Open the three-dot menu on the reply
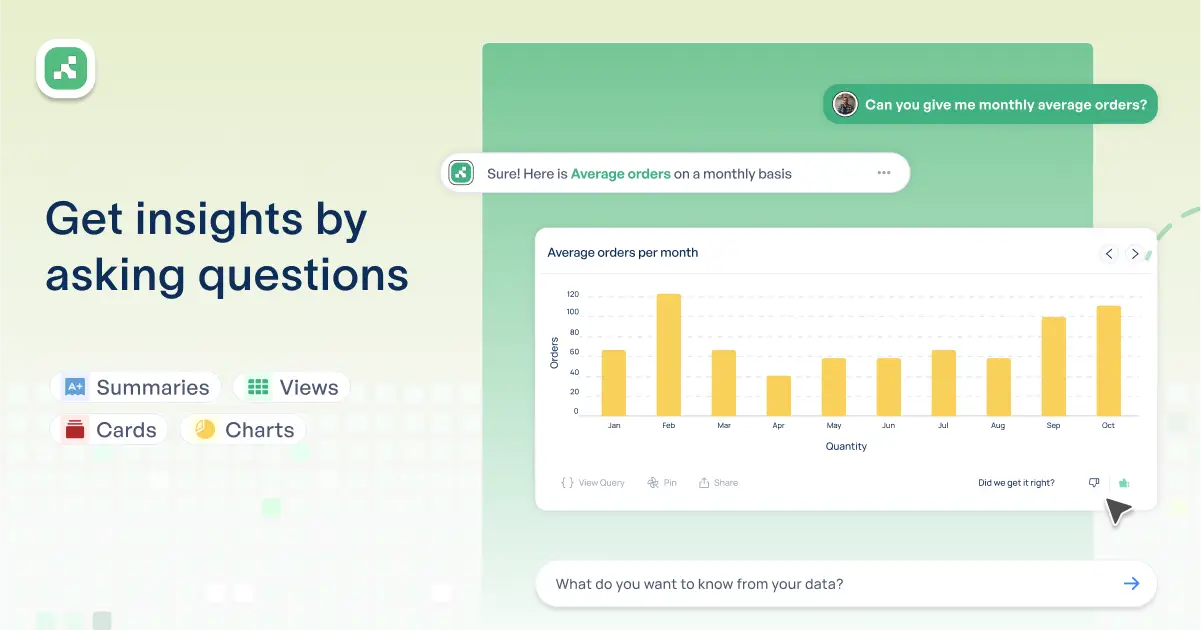 [x=884, y=173]
